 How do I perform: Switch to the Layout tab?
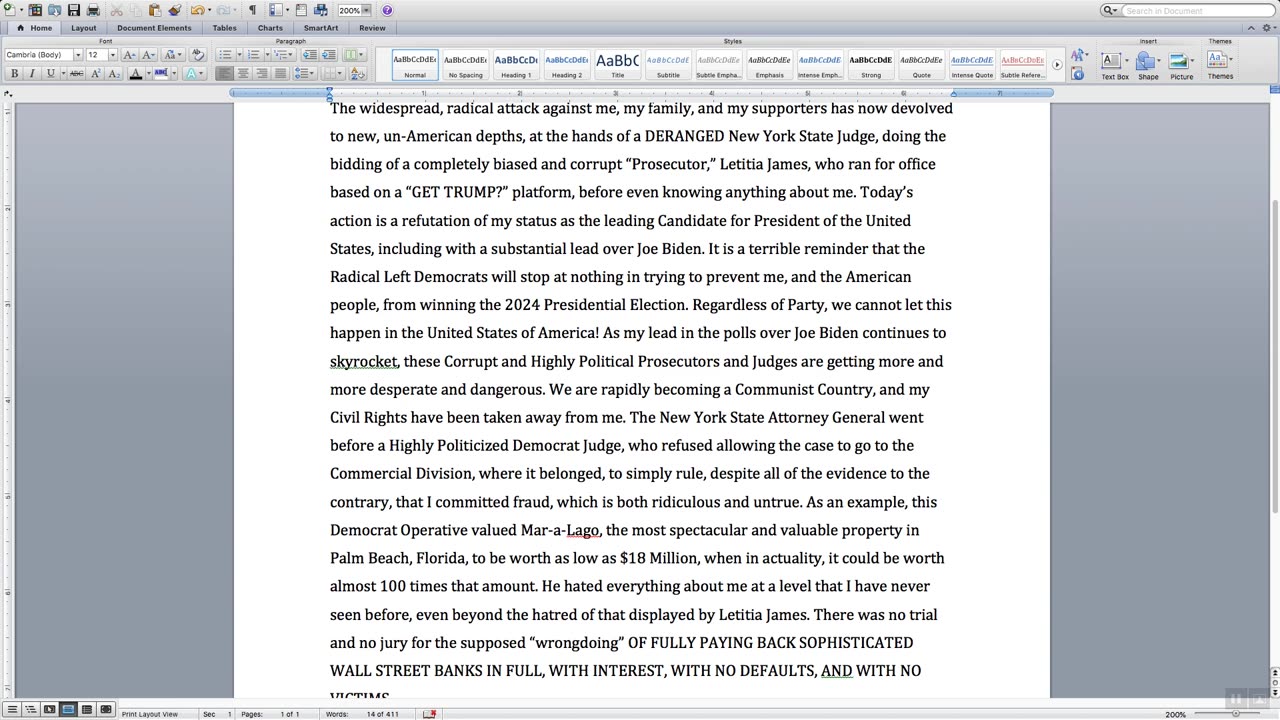[x=84, y=28]
